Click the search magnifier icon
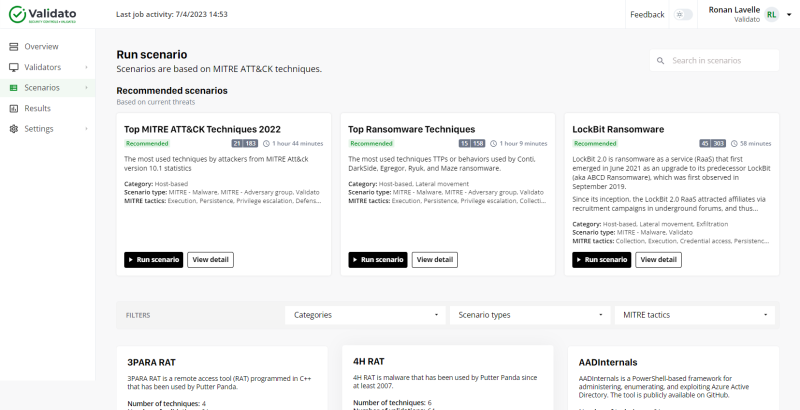 (x=661, y=61)
